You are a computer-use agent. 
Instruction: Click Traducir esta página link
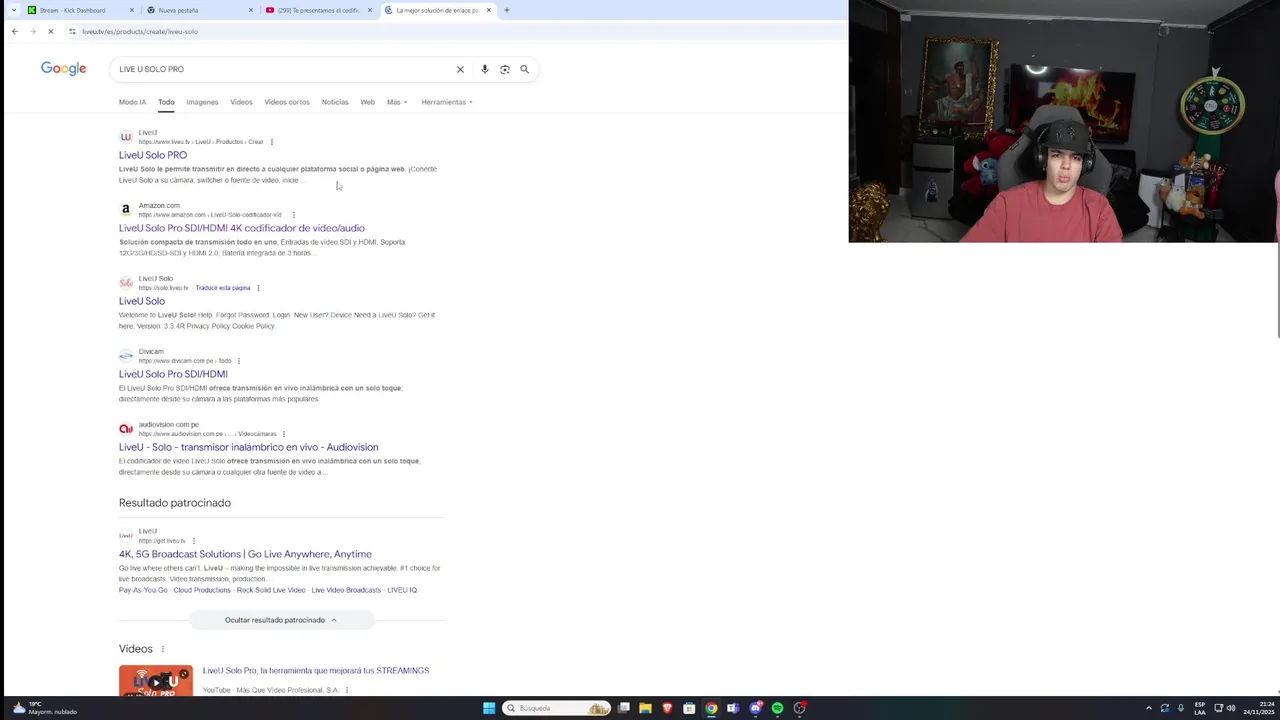[223, 288]
